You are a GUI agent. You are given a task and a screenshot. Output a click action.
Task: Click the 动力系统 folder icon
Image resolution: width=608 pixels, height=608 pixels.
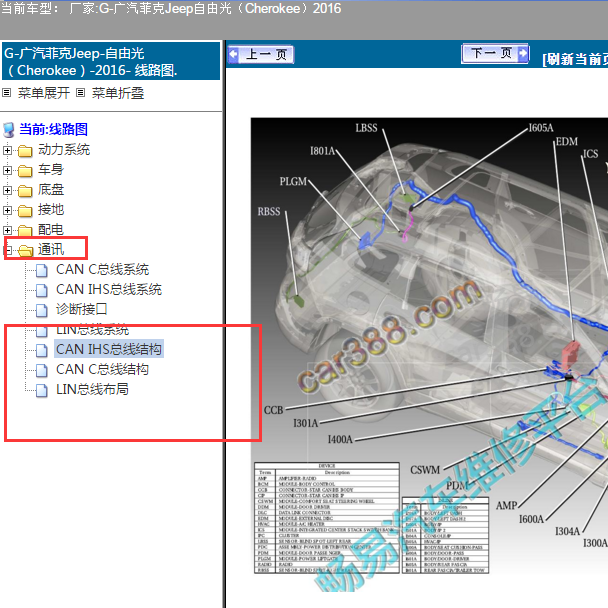pyautogui.click(x=25, y=151)
